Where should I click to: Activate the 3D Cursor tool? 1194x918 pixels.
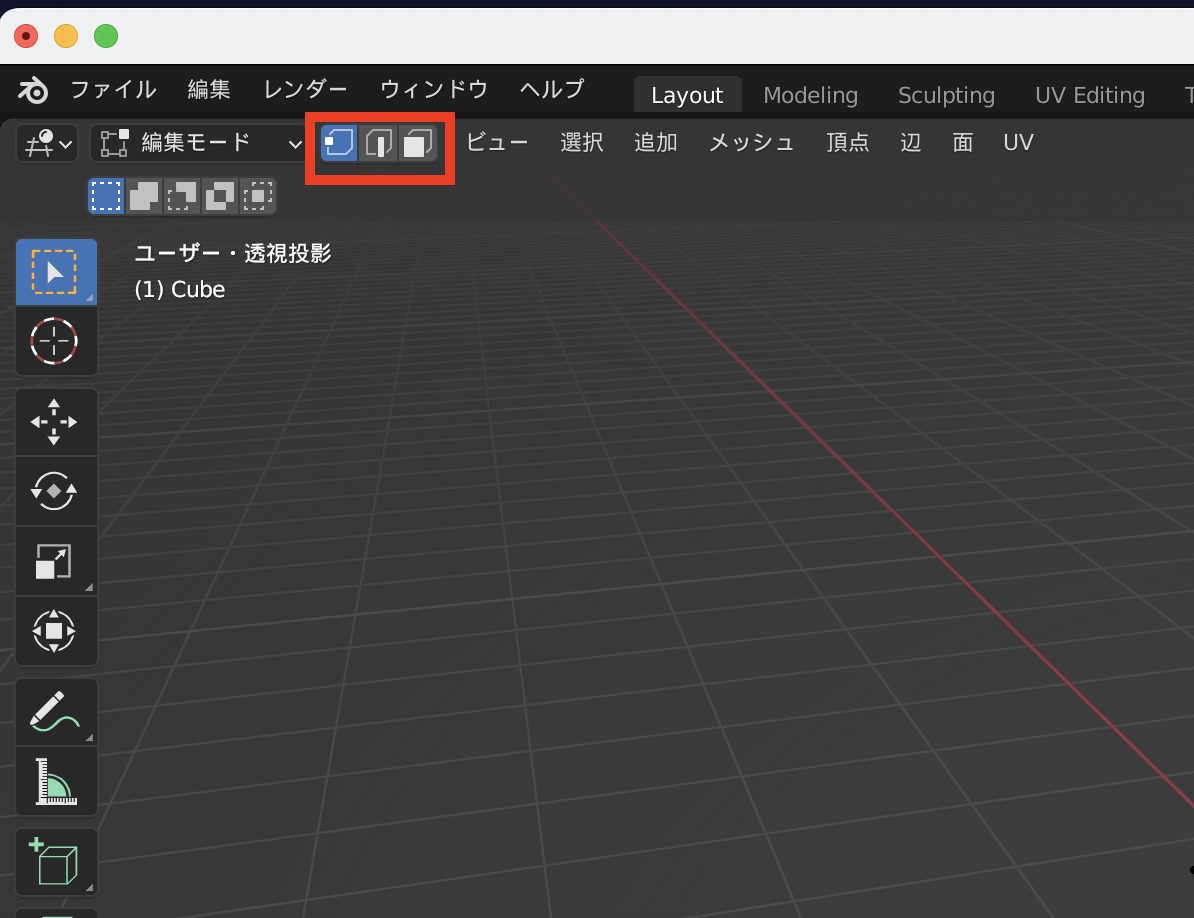(x=55, y=341)
